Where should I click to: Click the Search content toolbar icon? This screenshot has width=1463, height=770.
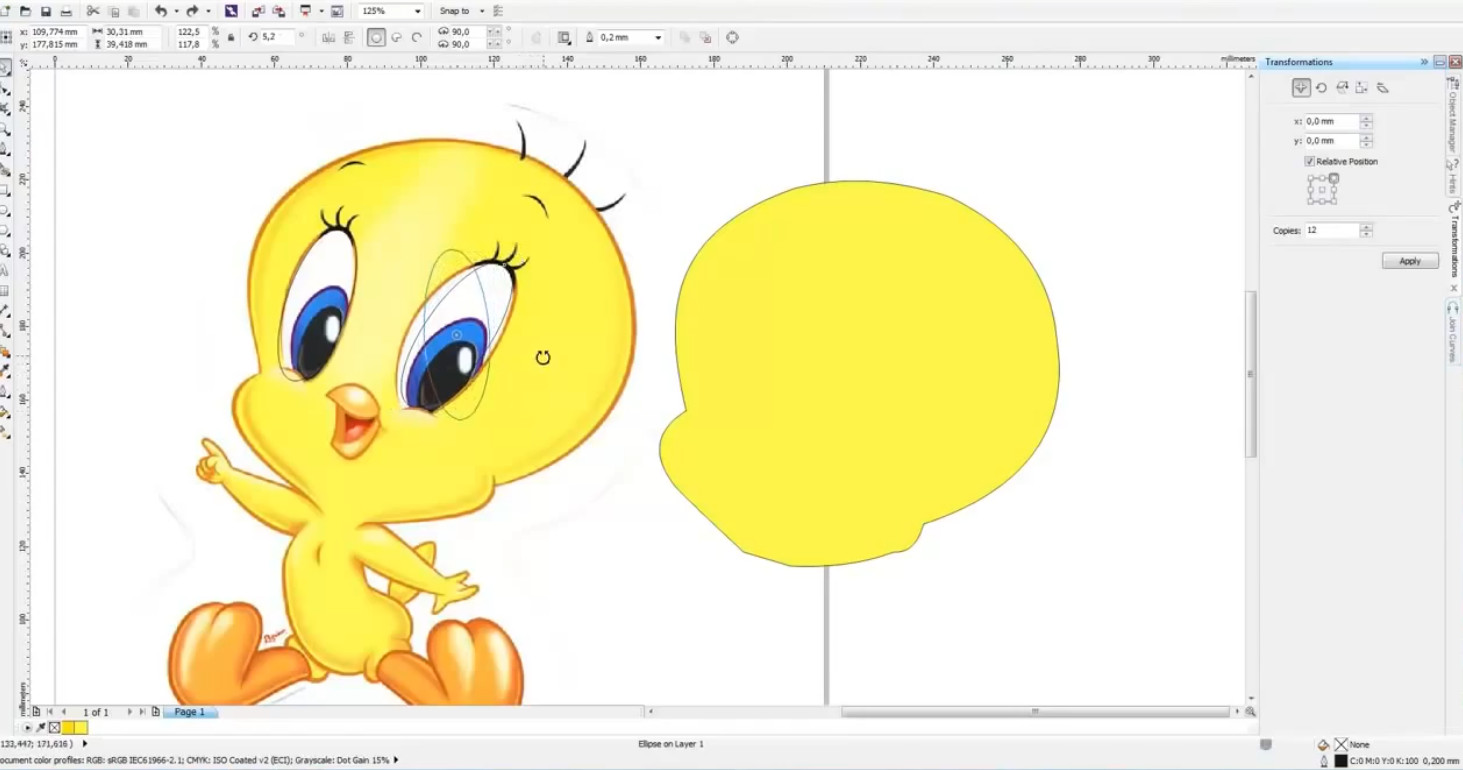tap(231, 11)
